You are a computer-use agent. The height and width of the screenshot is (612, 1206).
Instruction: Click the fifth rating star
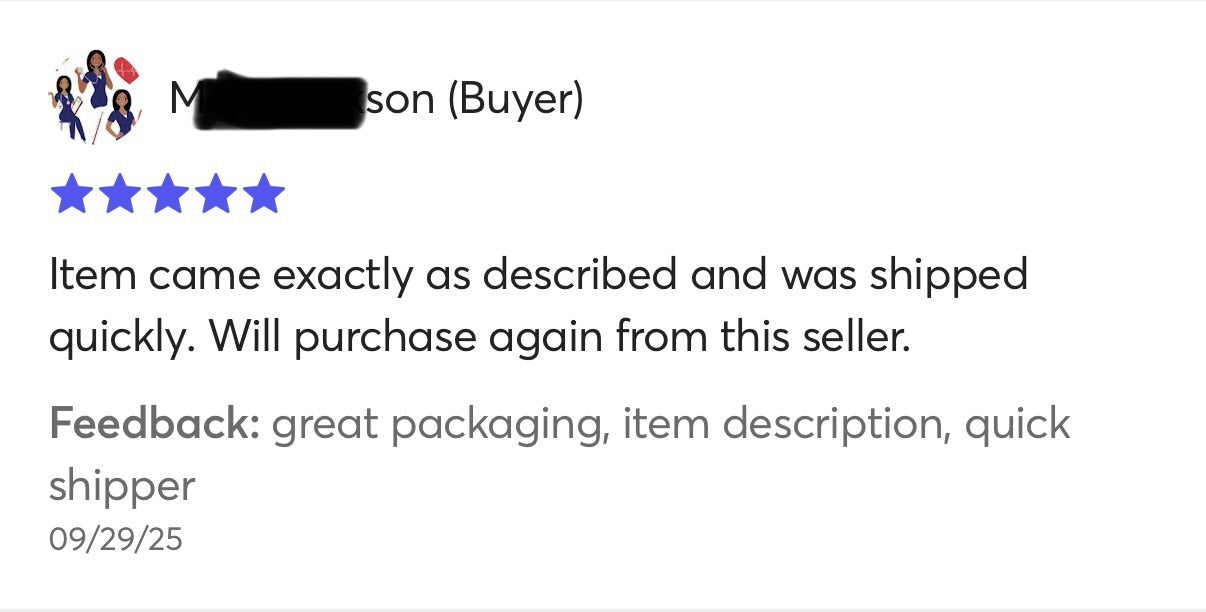[264, 195]
